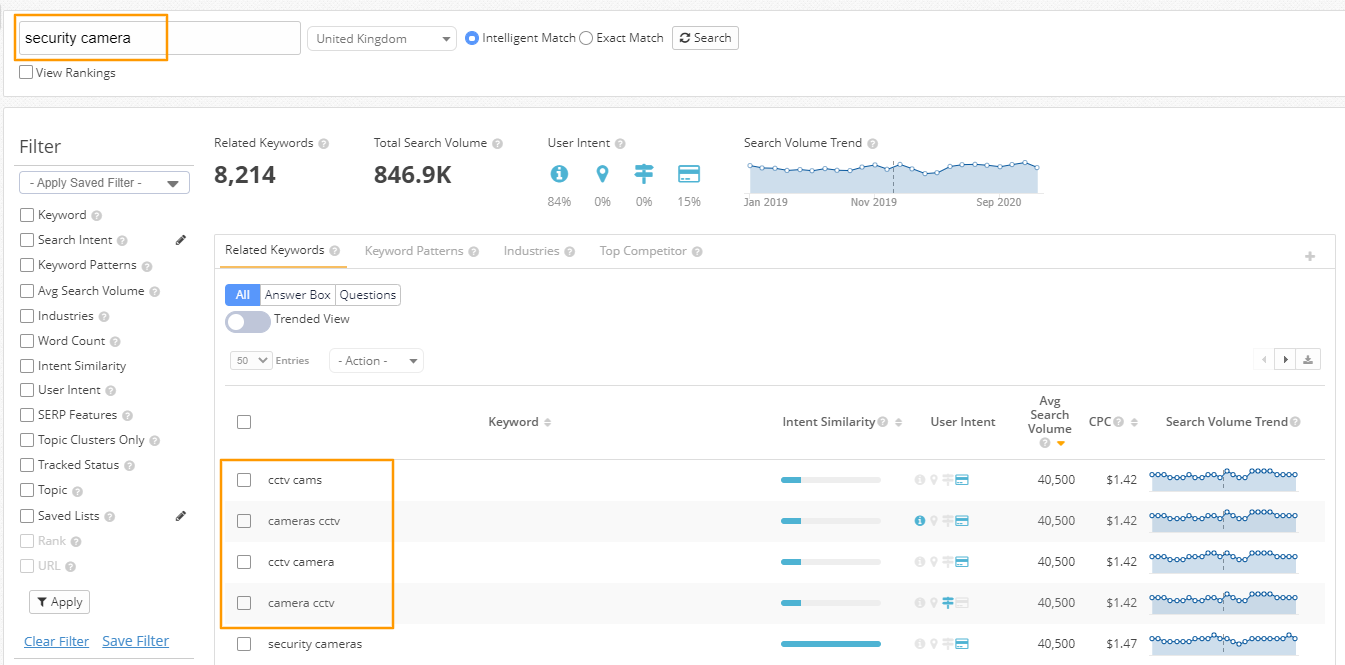Viewport: 1345px width, 665px height.
Task: Expand the Apply Saved Filter dropdown
Action: pyautogui.click(x=104, y=183)
